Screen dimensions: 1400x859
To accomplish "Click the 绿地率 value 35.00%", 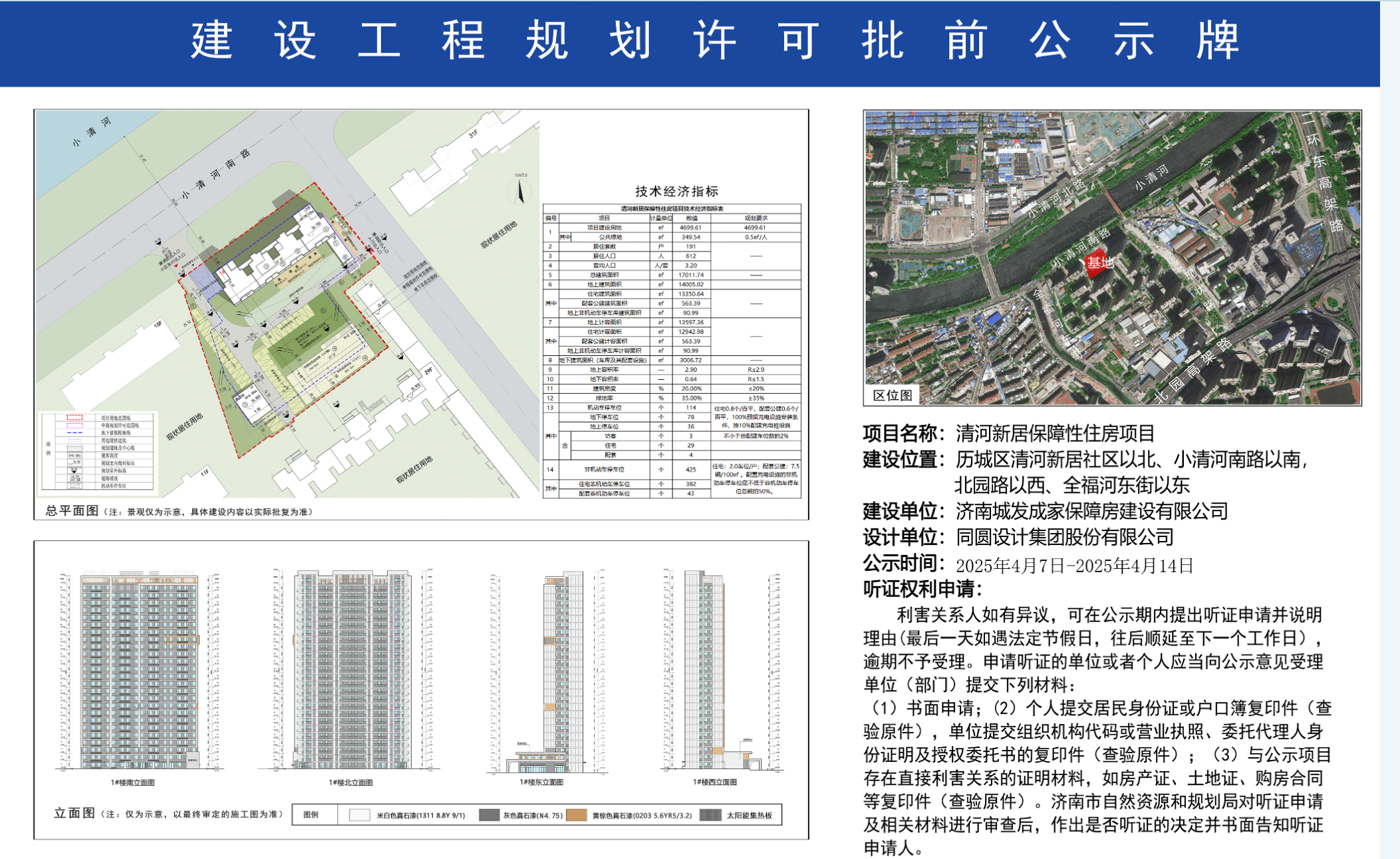I will click(691, 398).
